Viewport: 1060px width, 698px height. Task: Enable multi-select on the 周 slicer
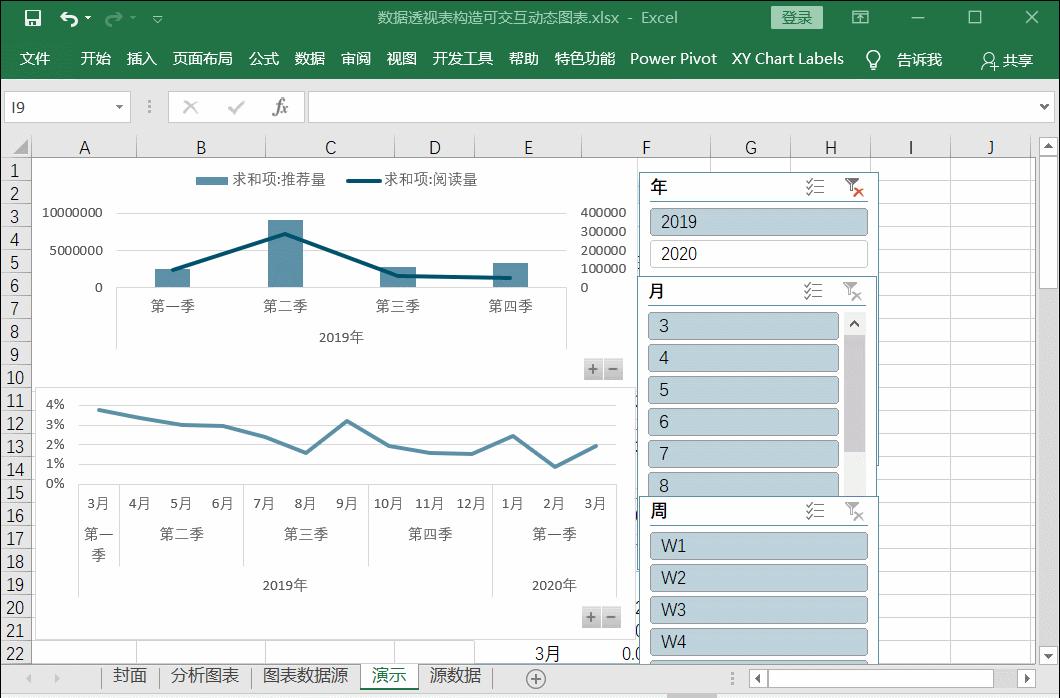tap(814, 512)
